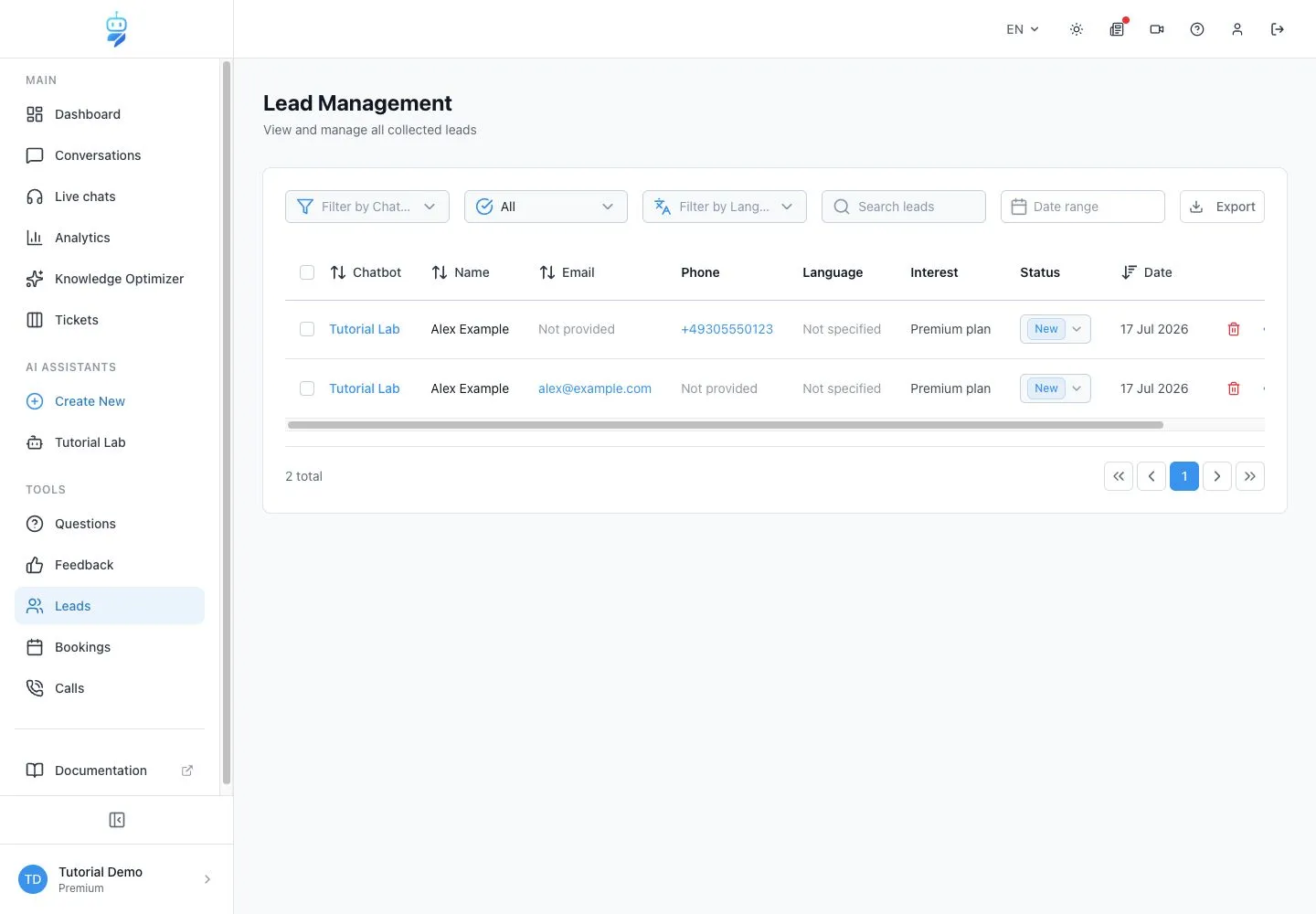
Task: Expand the Tutorial Demo account chevron
Action: [x=207, y=879]
